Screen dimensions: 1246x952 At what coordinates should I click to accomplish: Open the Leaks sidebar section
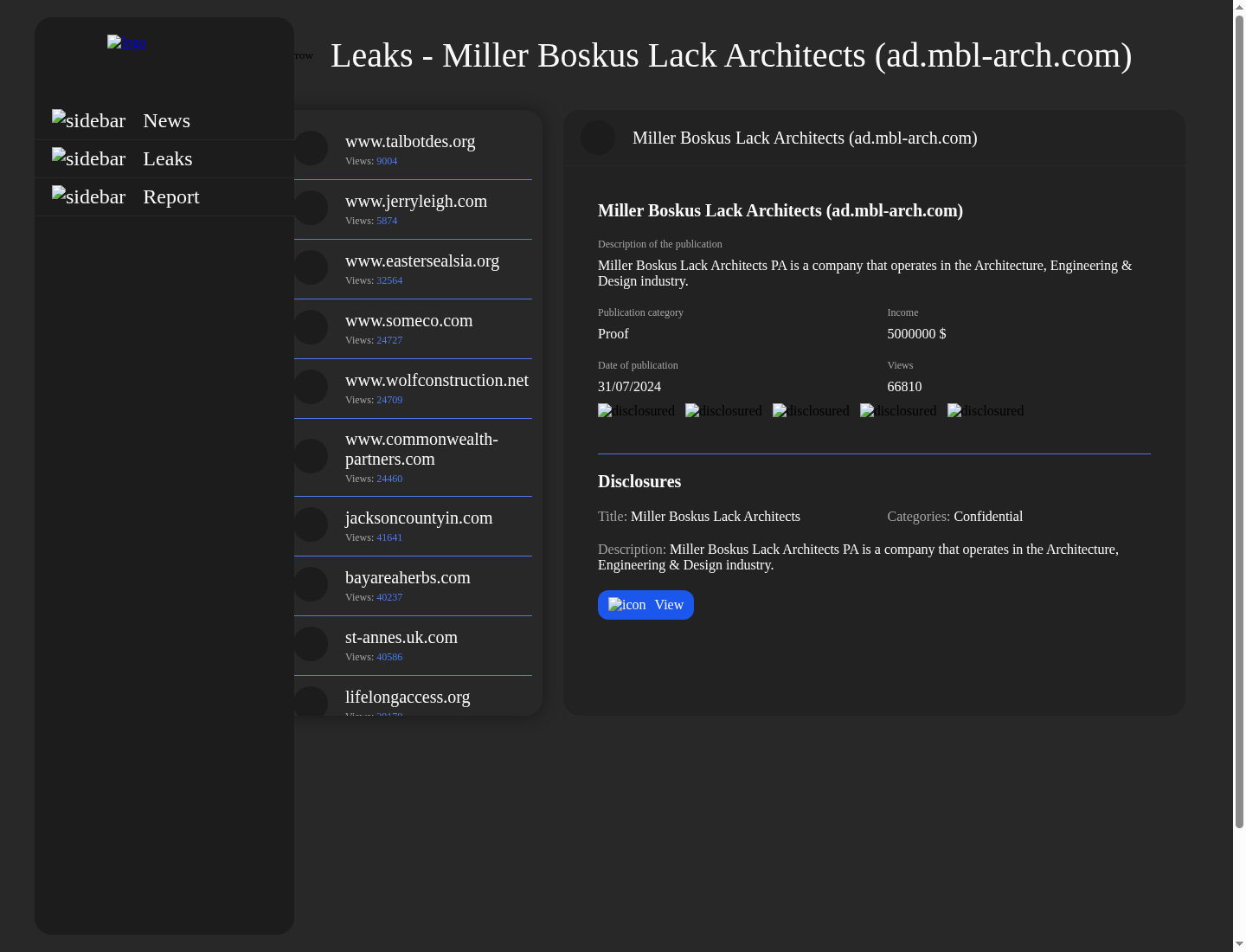click(164, 158)
